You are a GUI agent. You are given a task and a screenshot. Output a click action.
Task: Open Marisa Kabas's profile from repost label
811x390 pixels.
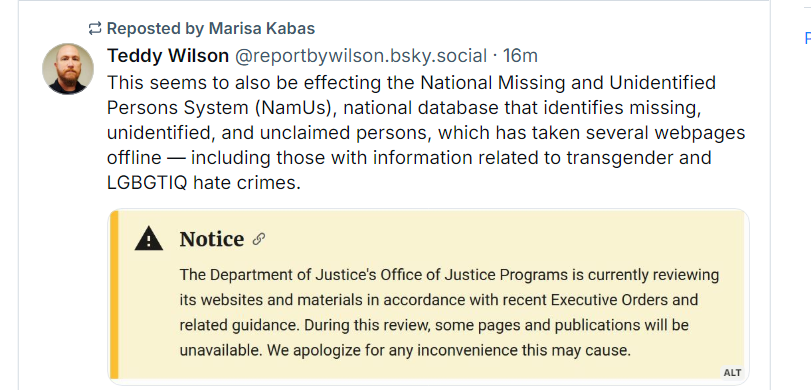pyautogui.click(x=262, y=28)
